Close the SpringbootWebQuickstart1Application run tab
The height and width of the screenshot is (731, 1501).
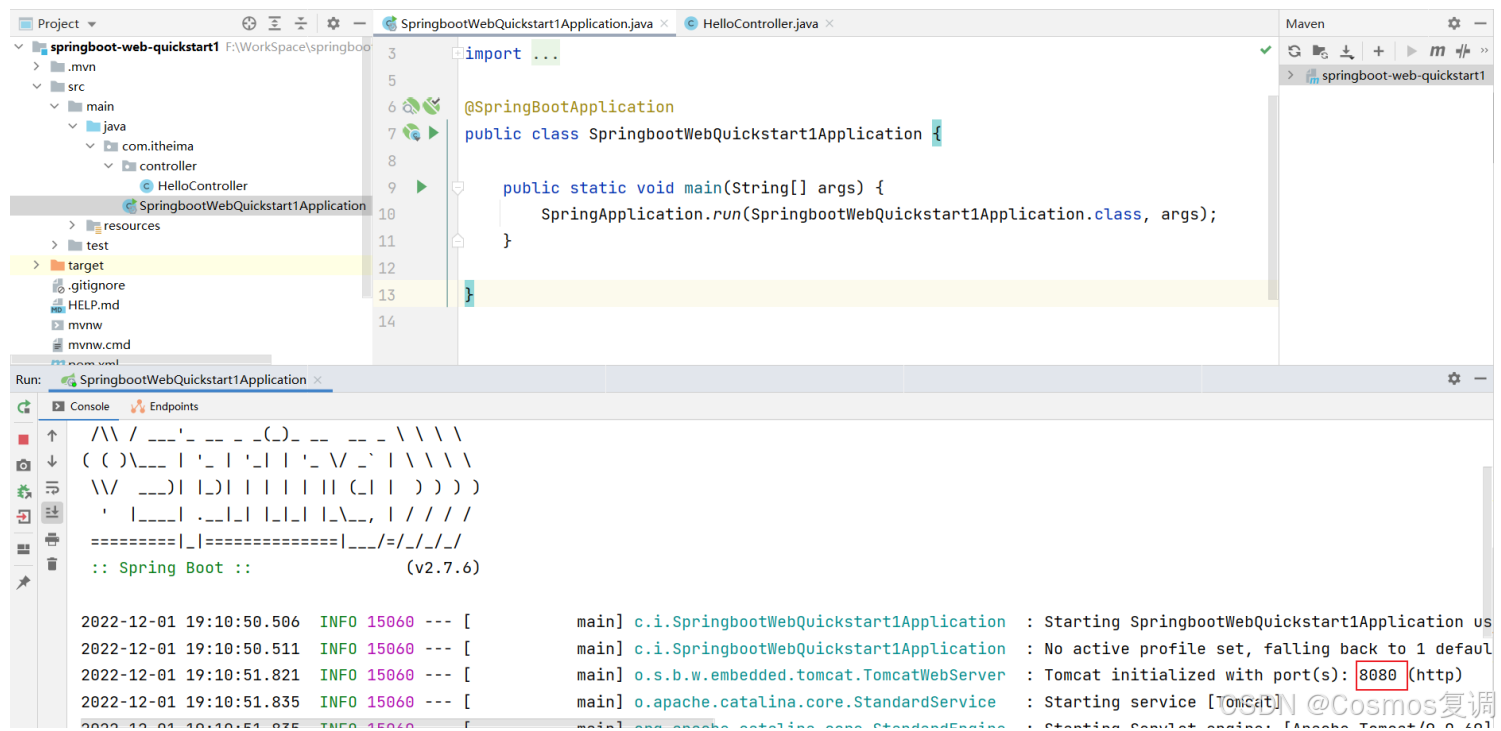(318, 380)
